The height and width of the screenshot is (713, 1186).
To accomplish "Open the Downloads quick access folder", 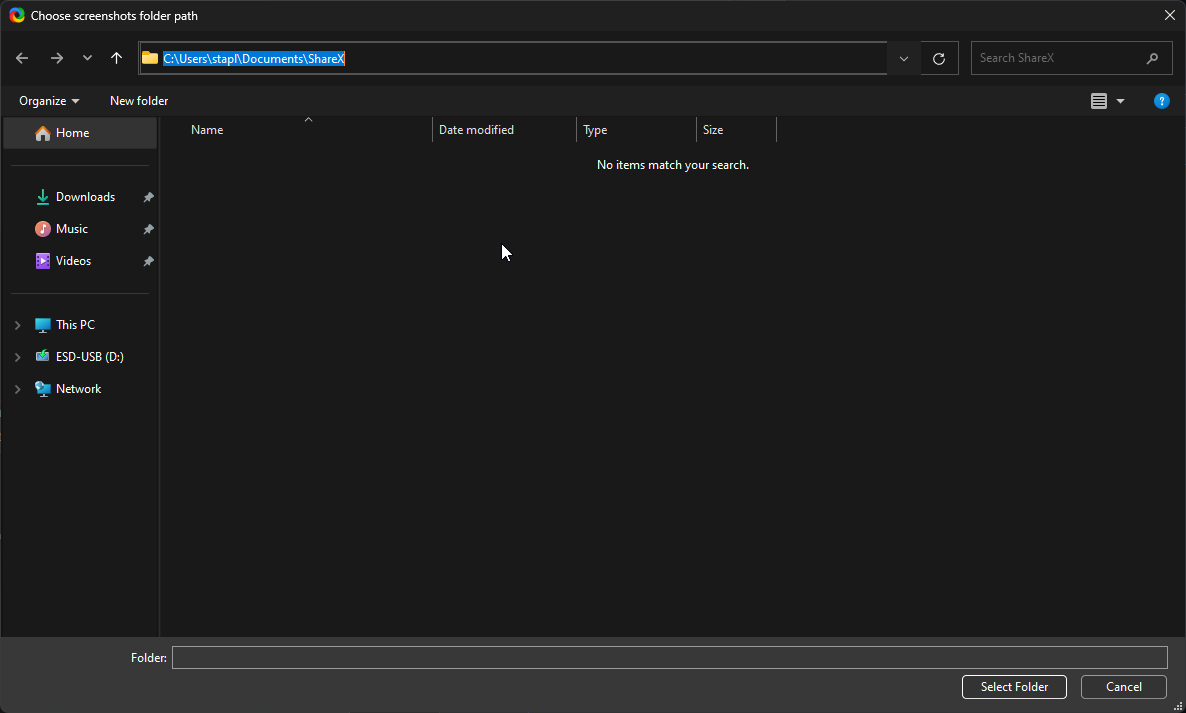I will point(86,196).
